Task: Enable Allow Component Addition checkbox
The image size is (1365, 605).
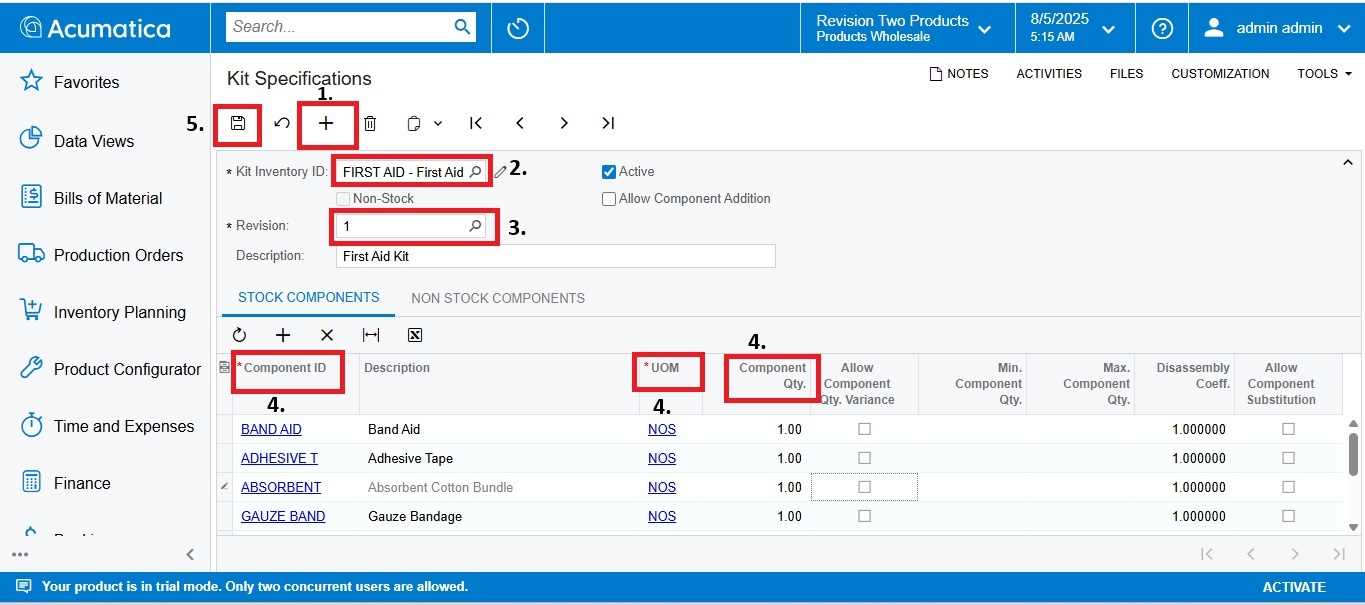Action: tap(609, 199)
